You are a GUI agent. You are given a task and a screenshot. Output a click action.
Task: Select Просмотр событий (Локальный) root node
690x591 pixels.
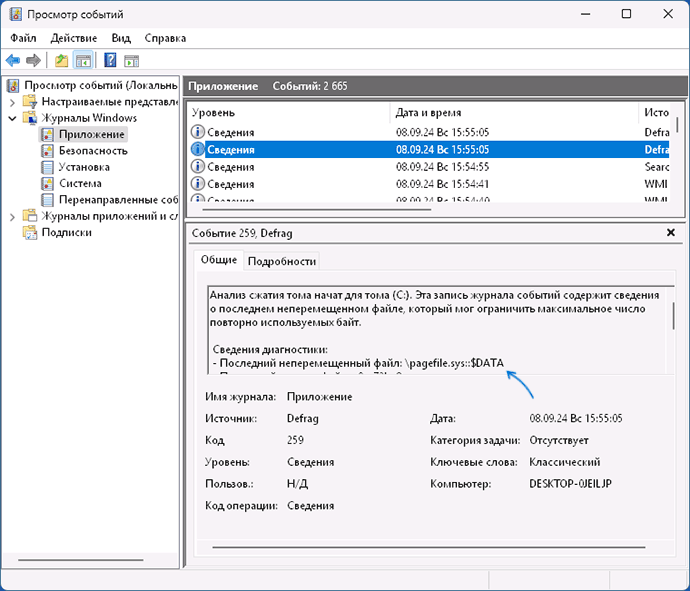100,85
